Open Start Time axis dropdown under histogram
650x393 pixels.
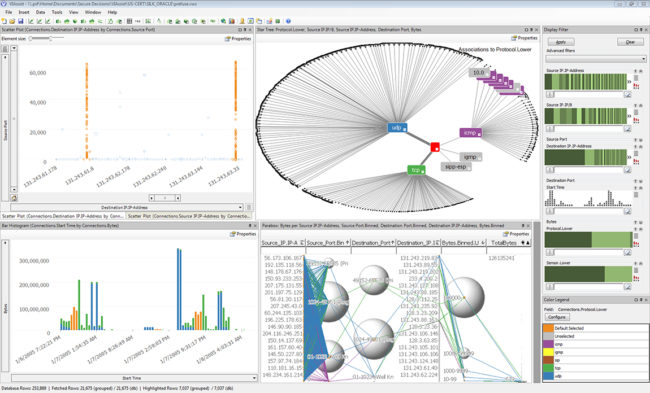[134, 378]
